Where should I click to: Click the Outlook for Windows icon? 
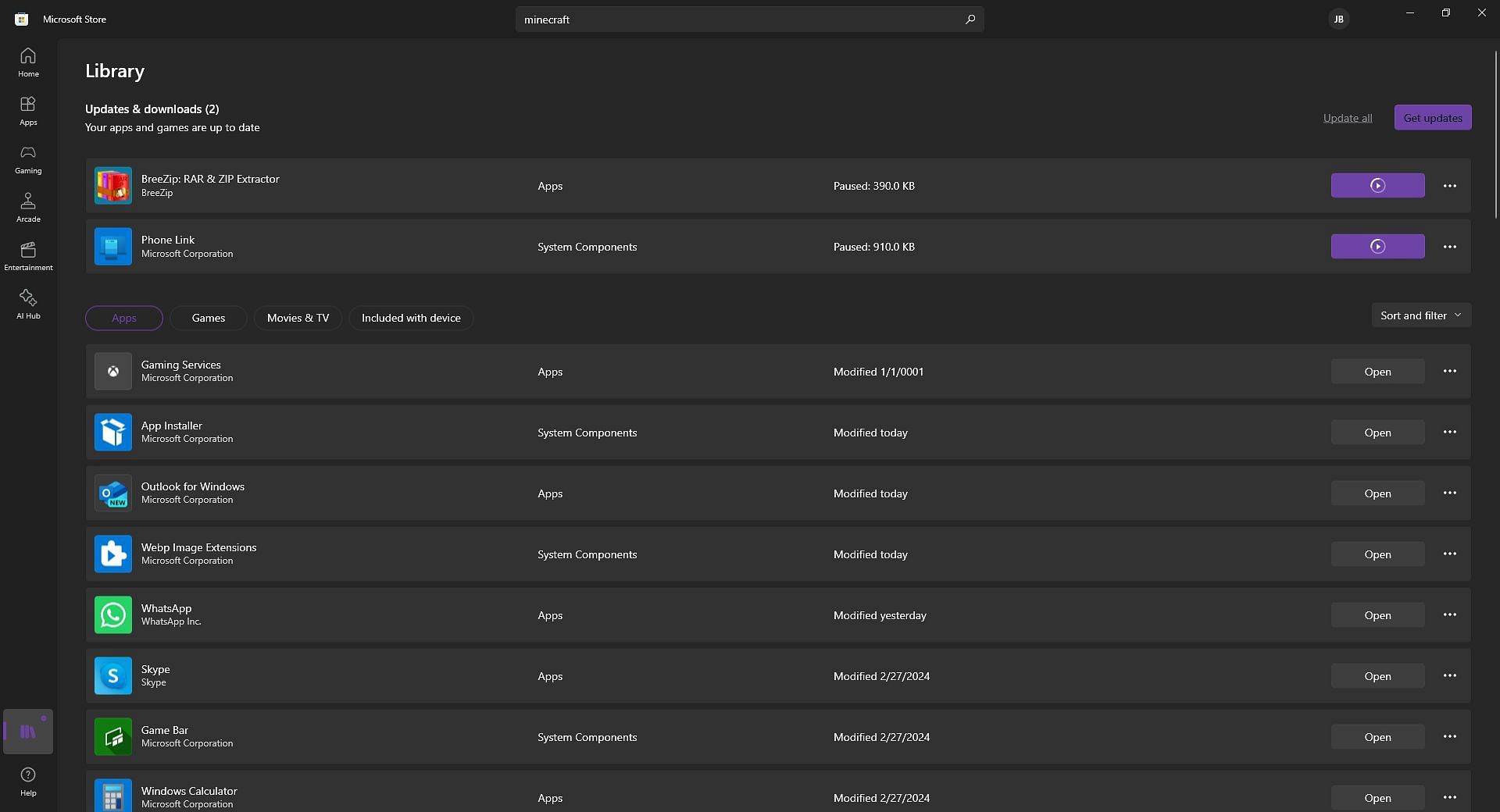tap(113, 493)
